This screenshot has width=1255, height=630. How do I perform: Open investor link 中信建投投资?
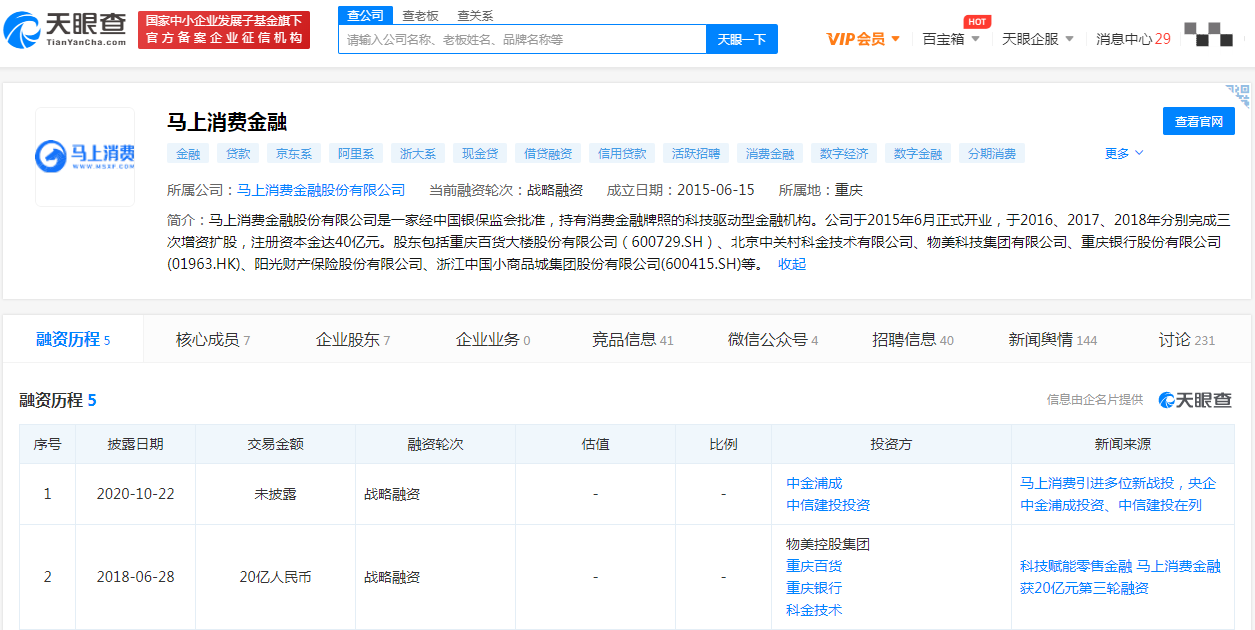click(x=828, y=505)
